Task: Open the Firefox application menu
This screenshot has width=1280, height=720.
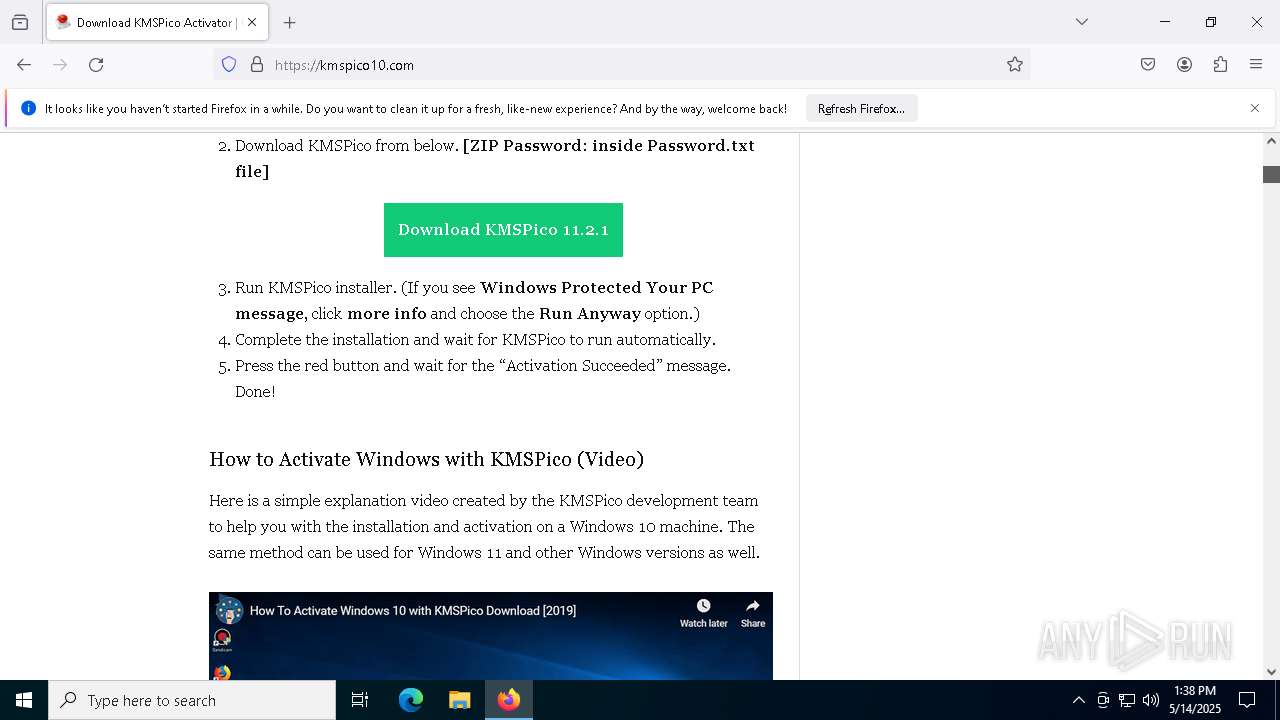Action: tap(1256, 65)
